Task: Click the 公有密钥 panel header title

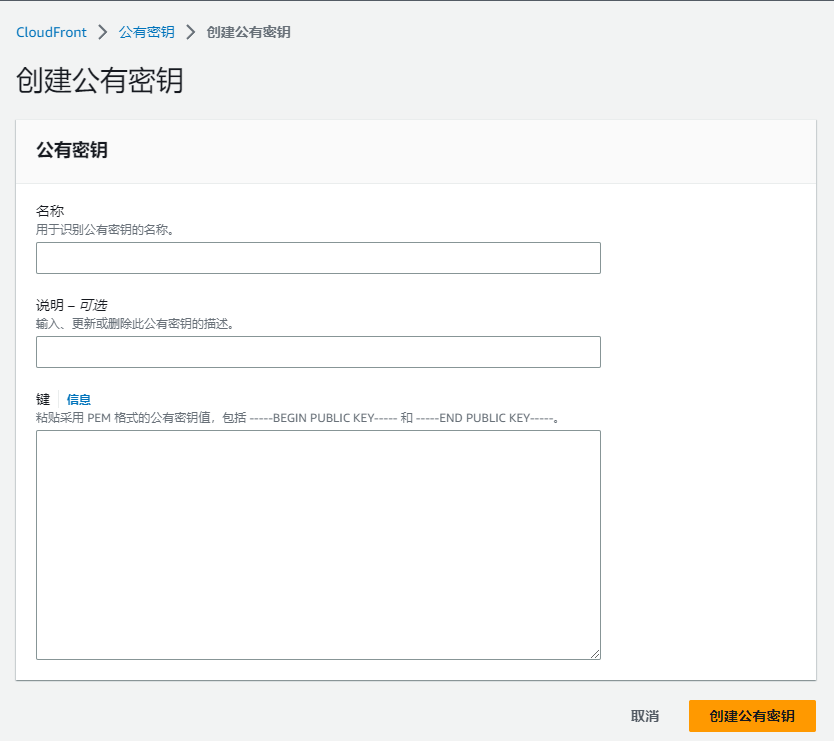Action: point(72,151)
